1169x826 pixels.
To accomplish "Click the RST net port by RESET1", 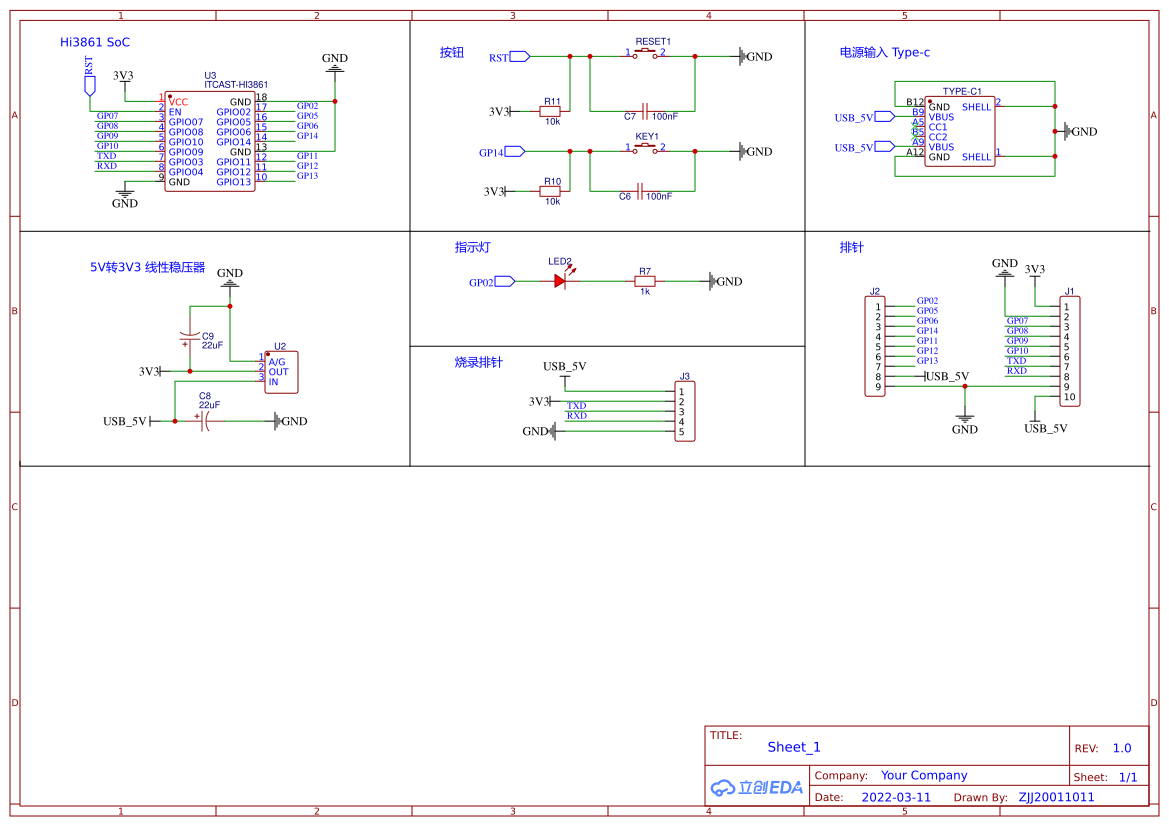I will click(509, 57).
